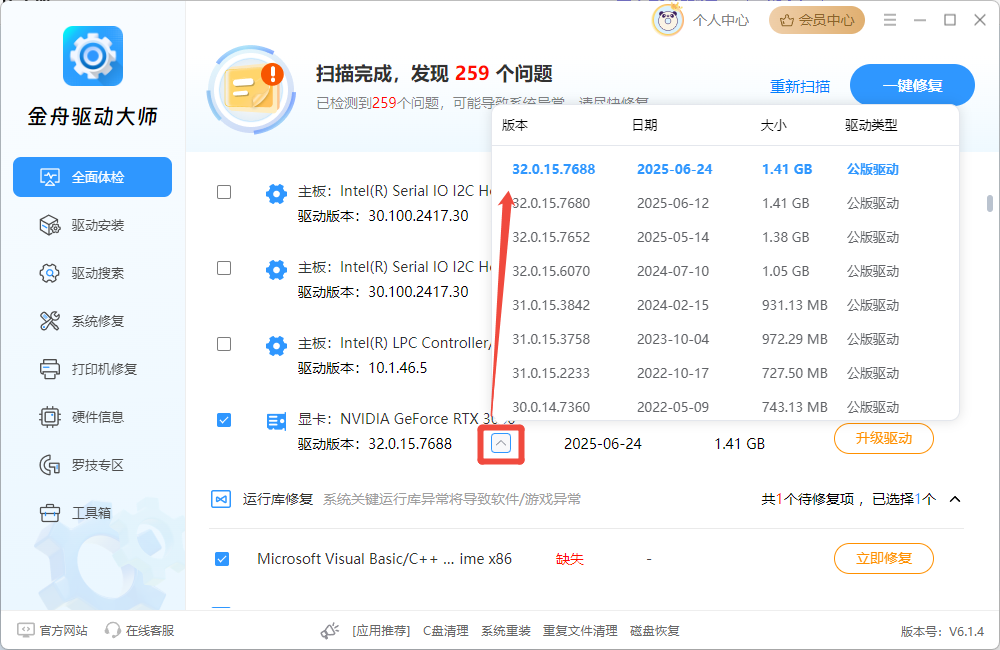Switch to 驱动搜索 section
The height and width of the screenshot is (650, 1000).
pyautogui.click(x=92, y=273)
